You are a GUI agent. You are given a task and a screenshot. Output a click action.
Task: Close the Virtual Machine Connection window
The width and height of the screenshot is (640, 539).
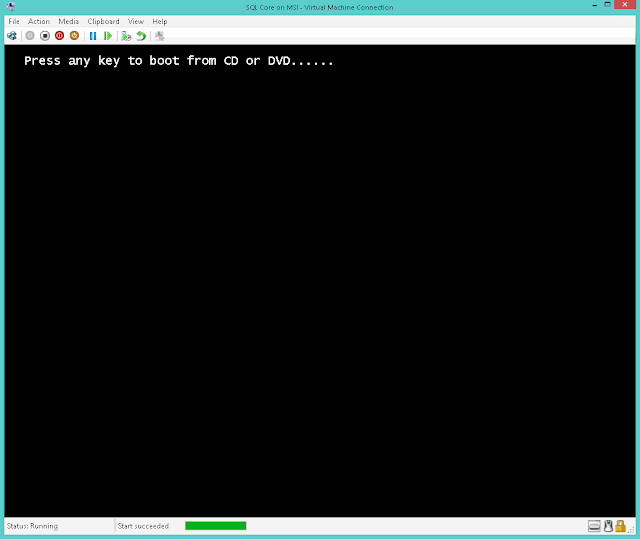(x=625, y=4)
